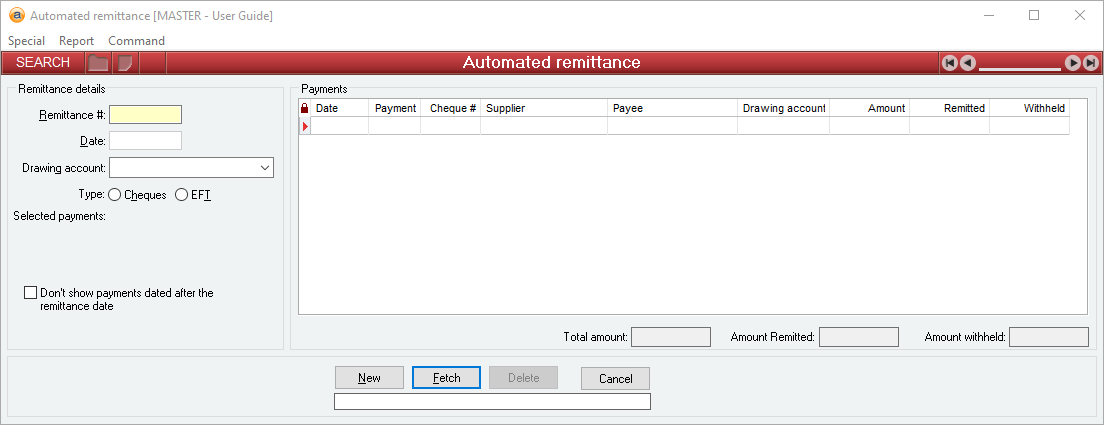Click into the Remittance # field

click(x=146, y=115)
